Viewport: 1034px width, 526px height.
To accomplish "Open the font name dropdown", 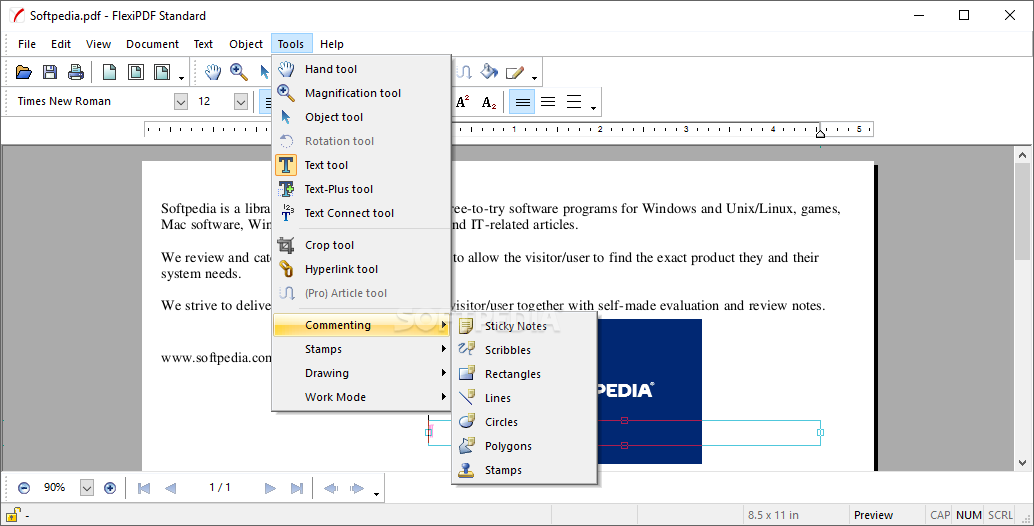I will [181, 102].
